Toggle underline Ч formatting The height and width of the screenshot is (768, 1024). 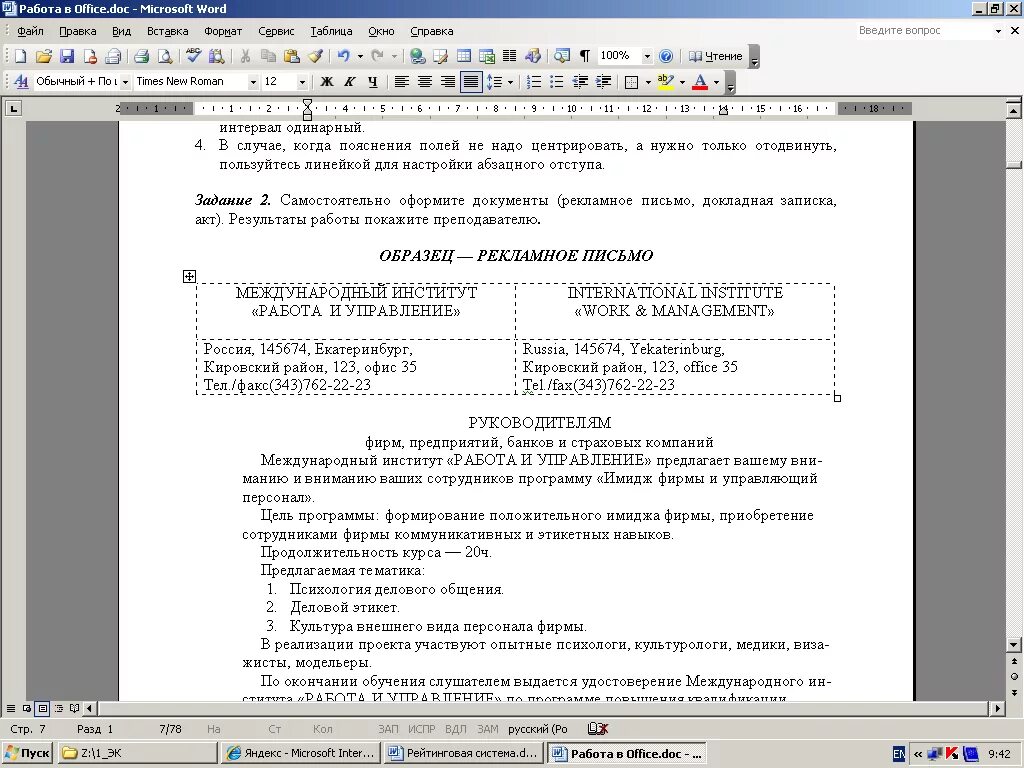click(372, 82)
